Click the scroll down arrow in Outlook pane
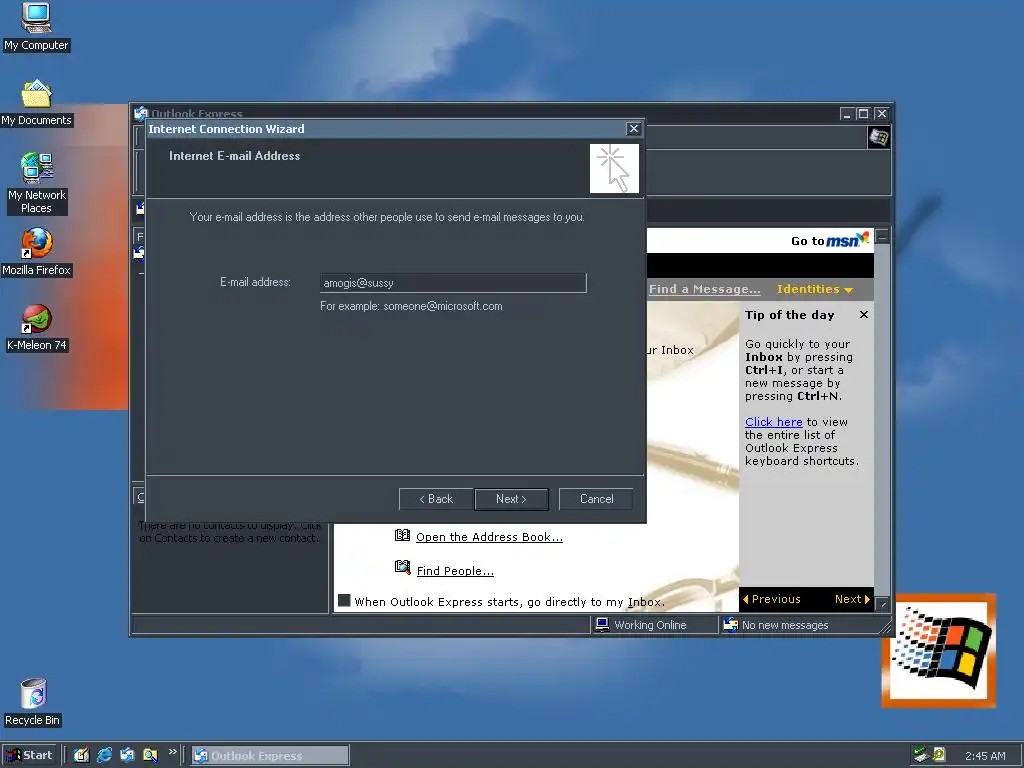Screen dimensions: 1024x768 (882, 604)
